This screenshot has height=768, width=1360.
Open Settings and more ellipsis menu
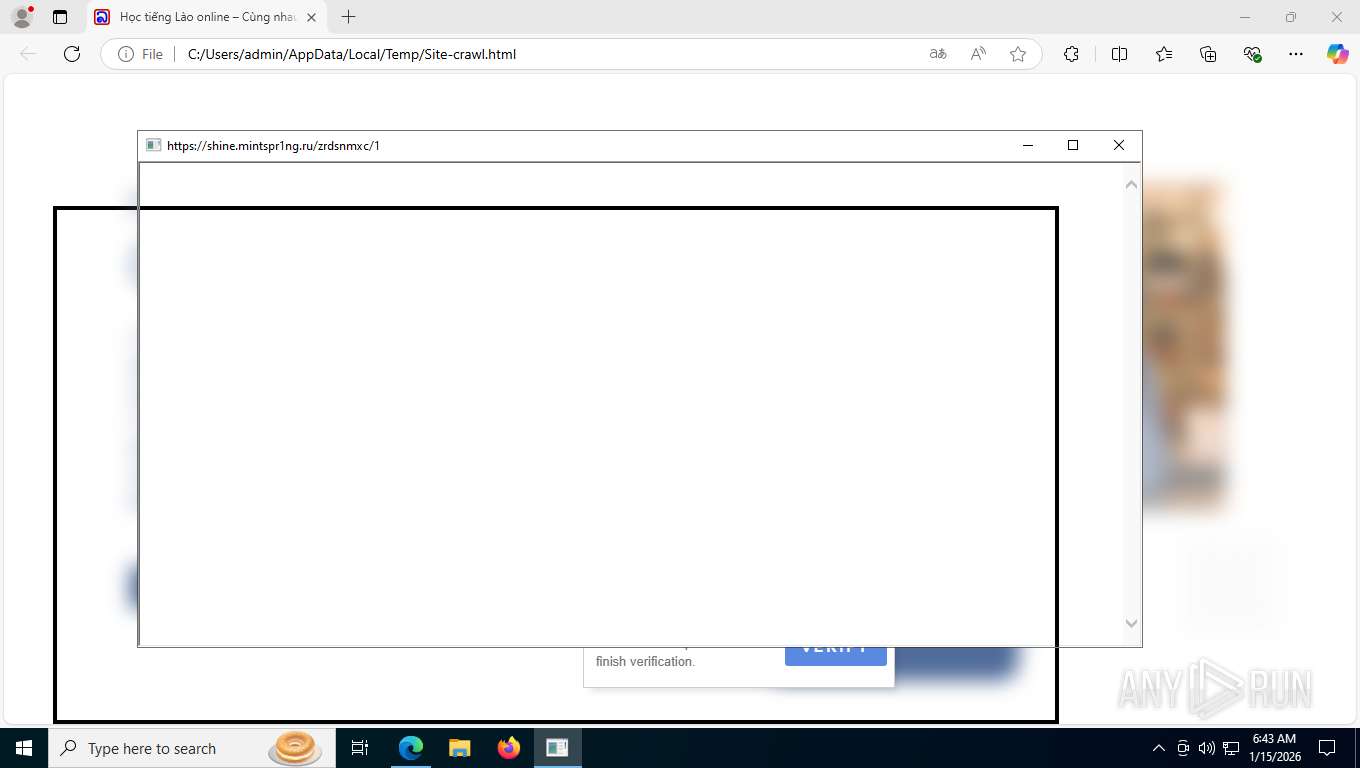click(x=1296, y=54)
